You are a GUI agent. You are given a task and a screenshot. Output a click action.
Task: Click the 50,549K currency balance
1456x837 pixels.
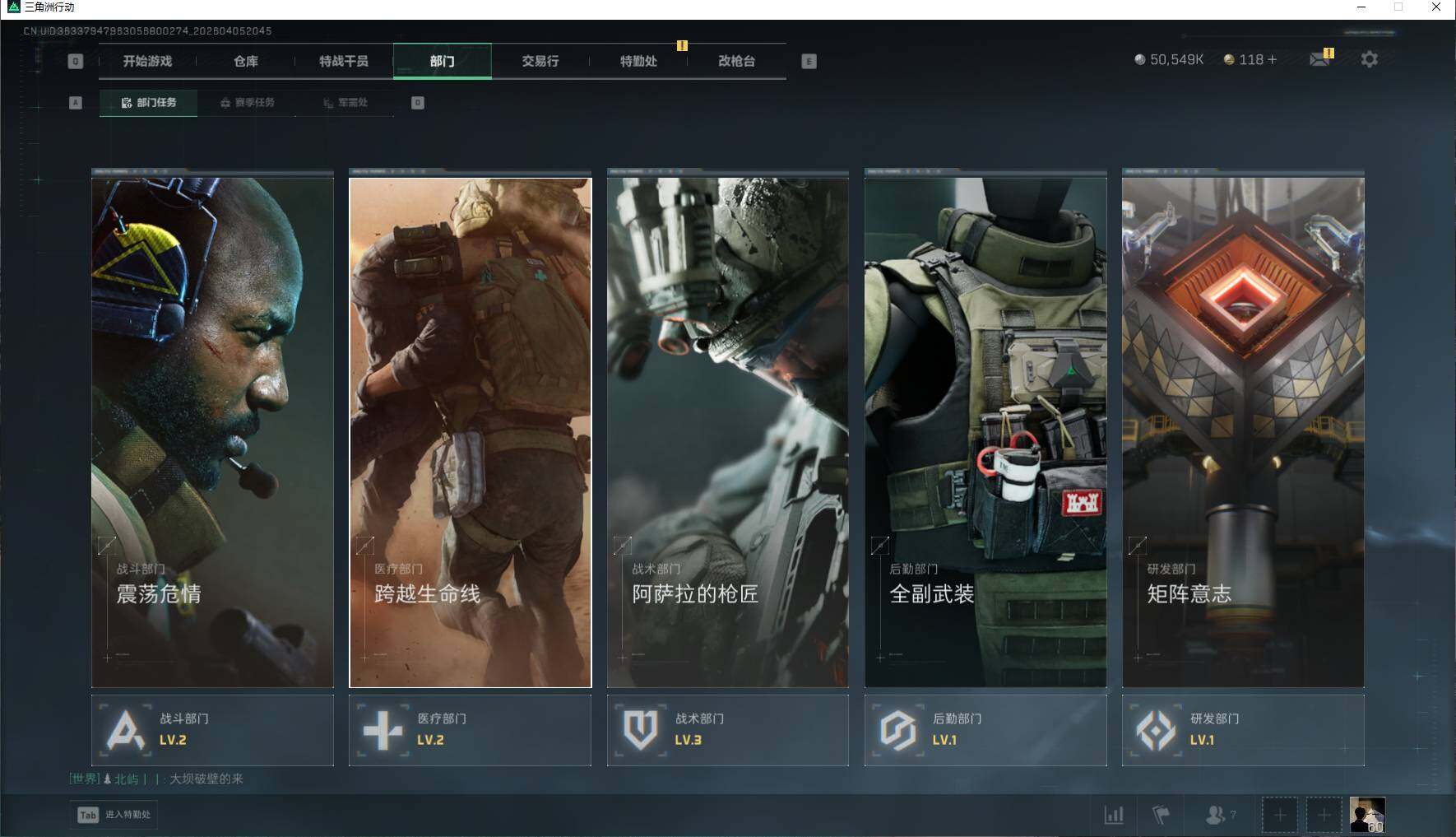(x=1169, y=59)
